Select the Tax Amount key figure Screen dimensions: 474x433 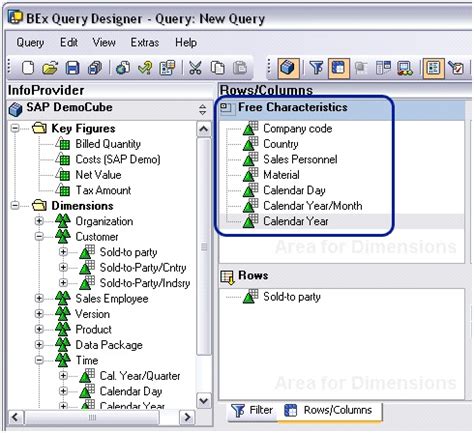[103, 190]
